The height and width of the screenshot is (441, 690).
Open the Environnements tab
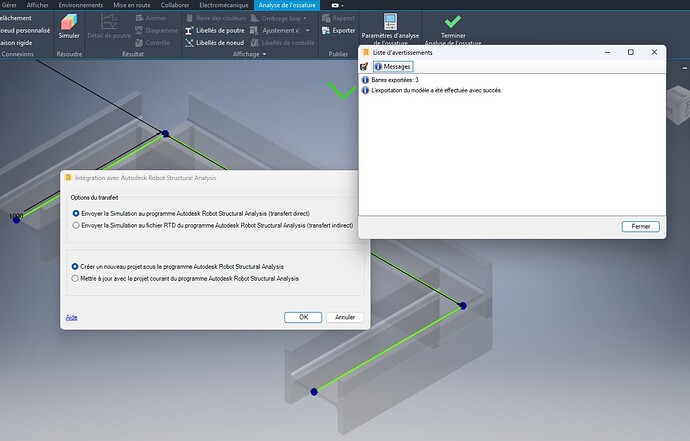point(81,5)
